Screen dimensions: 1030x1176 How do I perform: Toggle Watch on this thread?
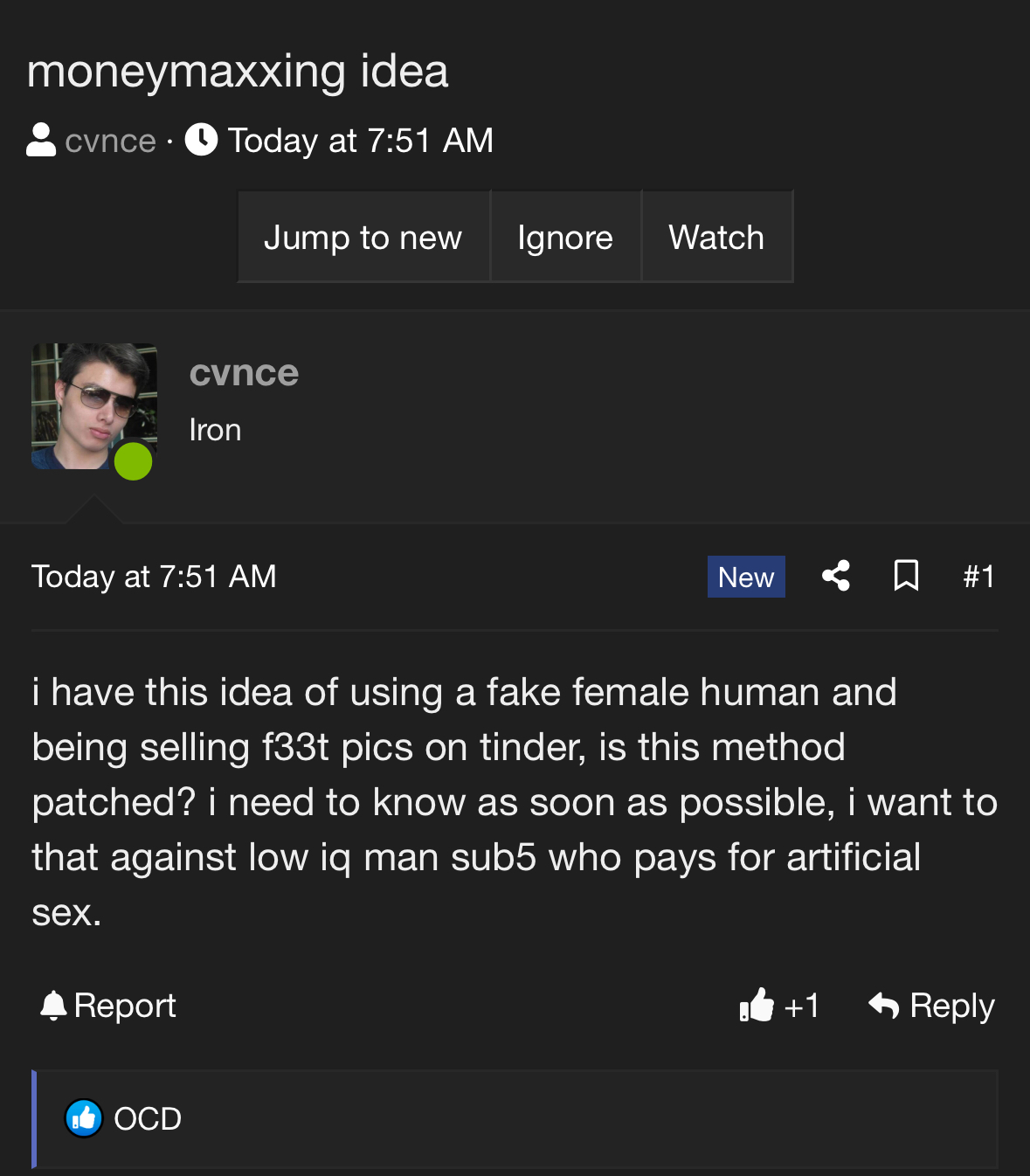point(716,237)
